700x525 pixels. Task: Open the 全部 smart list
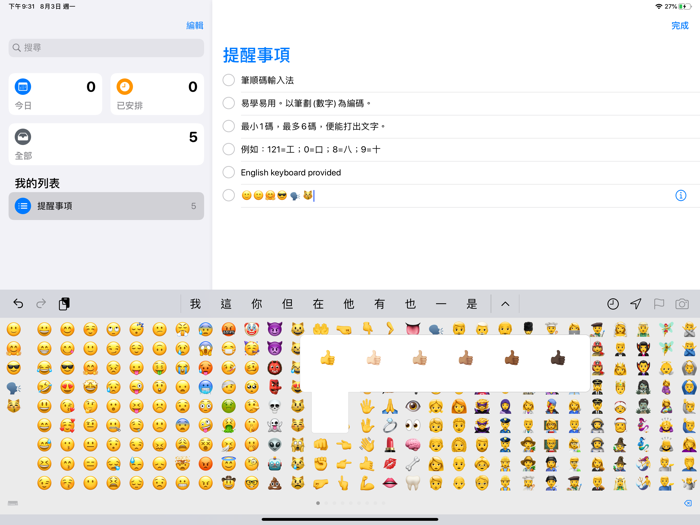coord(106,144)
